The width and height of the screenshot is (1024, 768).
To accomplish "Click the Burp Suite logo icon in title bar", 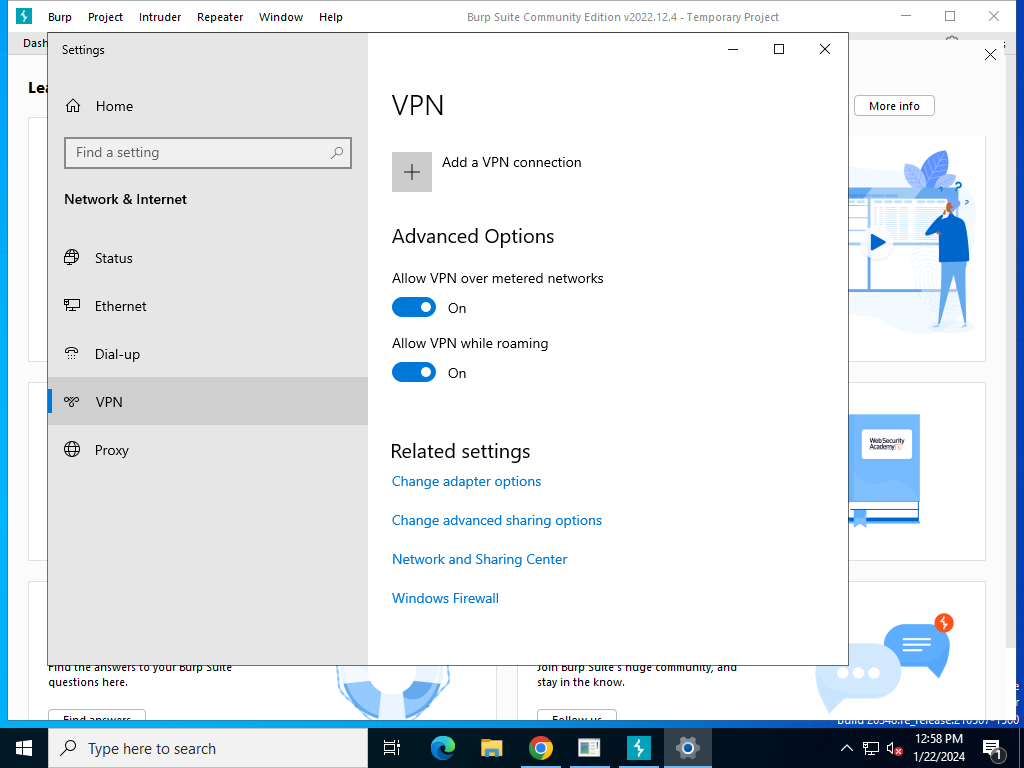I will pyautogui.click(x=24, y=16).
